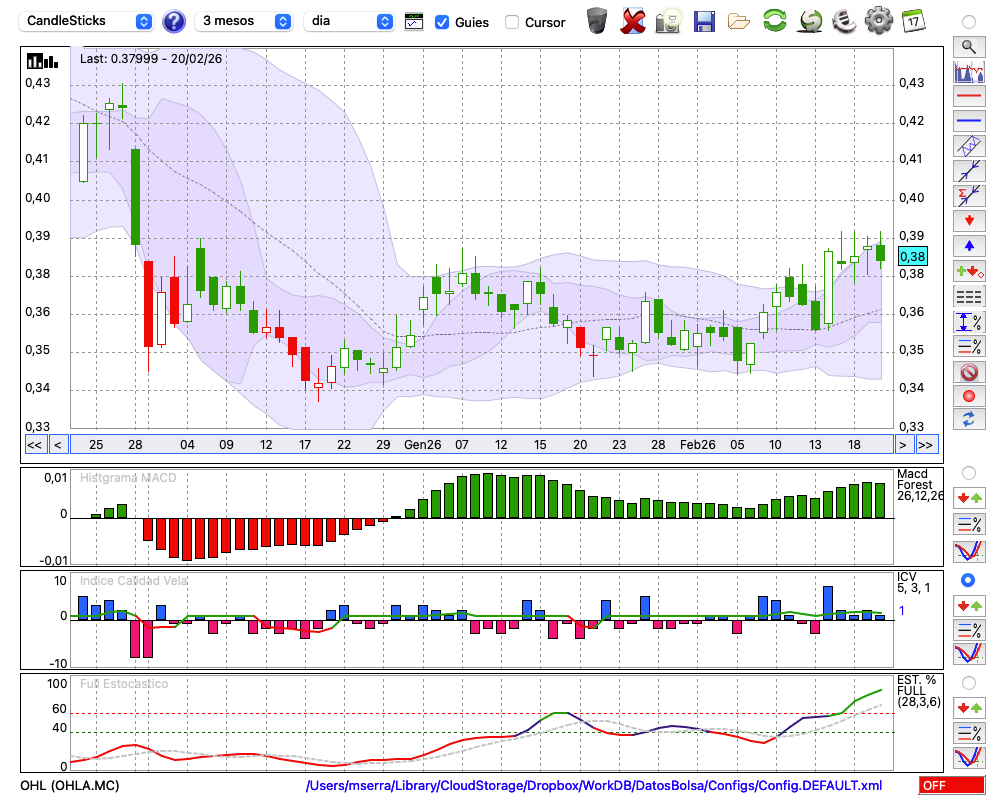Image resolution: width=1000 pixels, height=800 pixels.
Task: Click the blue floppy disk save icon
Action: click(x=704, y=20)
